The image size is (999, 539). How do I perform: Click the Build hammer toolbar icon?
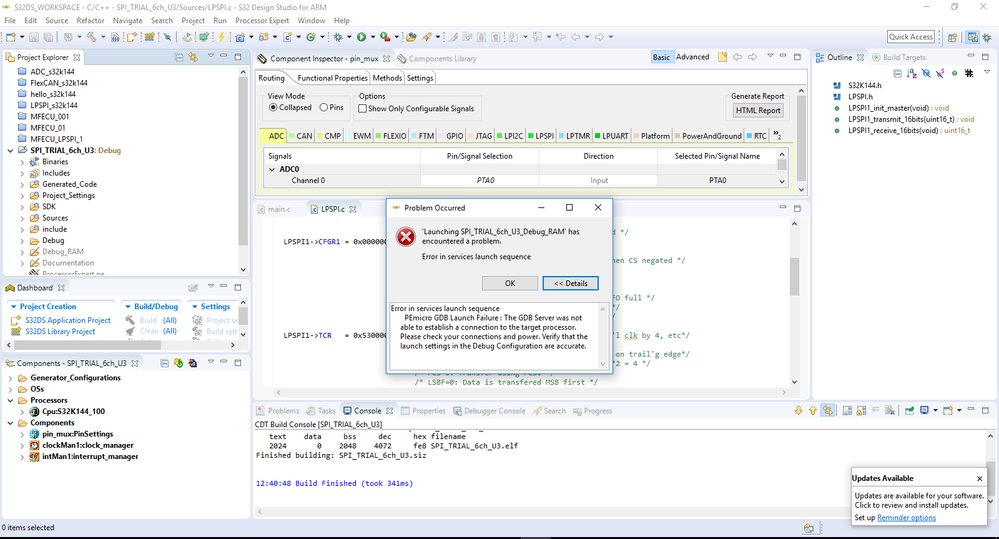click(x=92, y=37)
